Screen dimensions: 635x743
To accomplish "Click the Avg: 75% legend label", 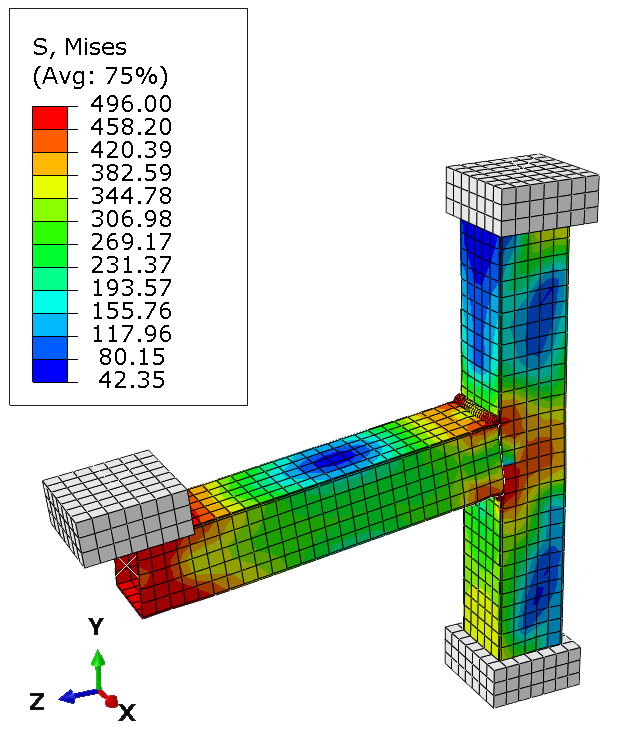I will click(x=100, y=76).
